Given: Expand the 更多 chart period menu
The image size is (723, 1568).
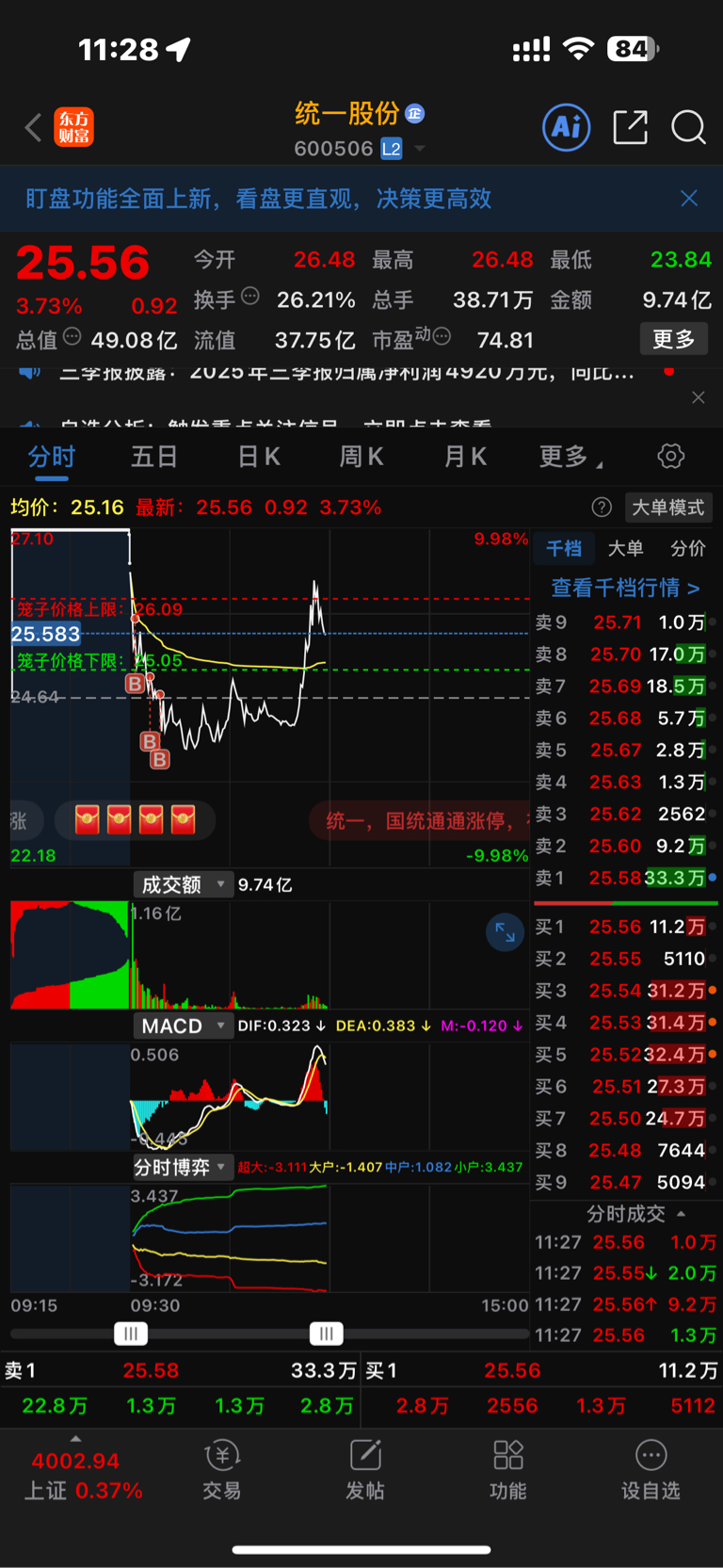Looking at the screenshot, I should point(570,457).
